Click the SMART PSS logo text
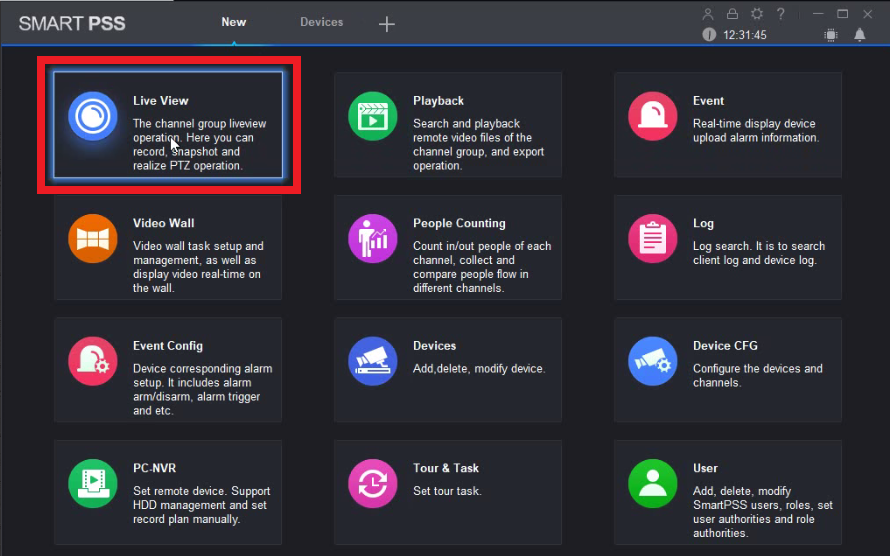 pyautogui.click(x=72, y=24)
